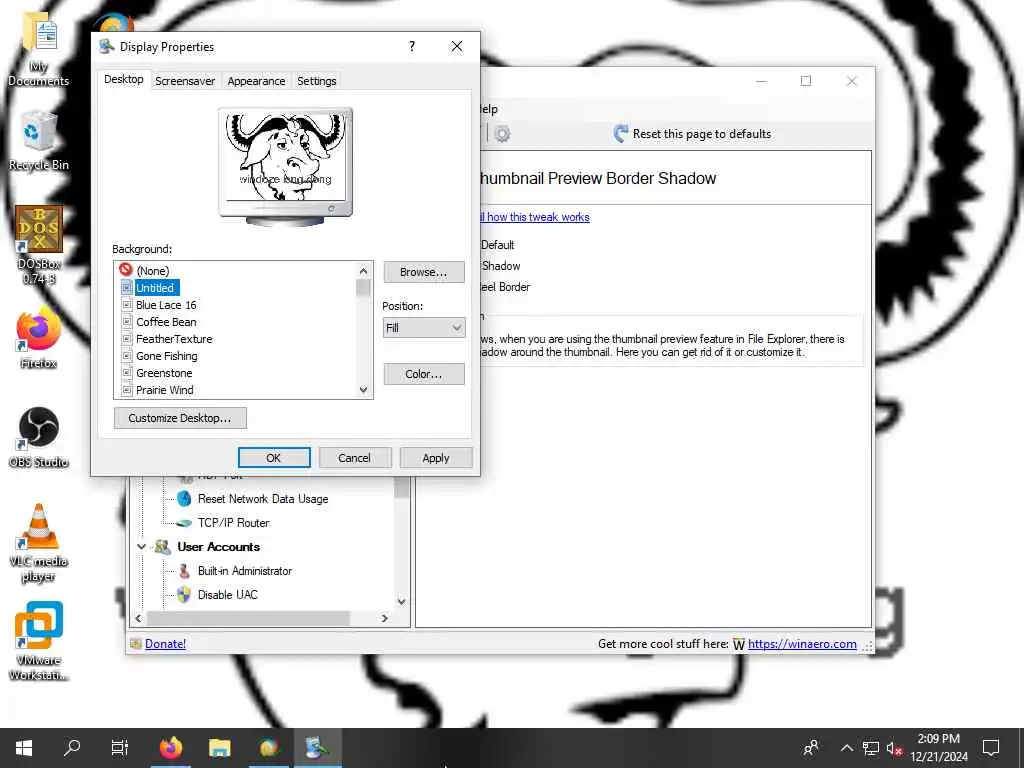Click the Browse... button
This screenshot has width=1024, height=768.
click(424, 272)
